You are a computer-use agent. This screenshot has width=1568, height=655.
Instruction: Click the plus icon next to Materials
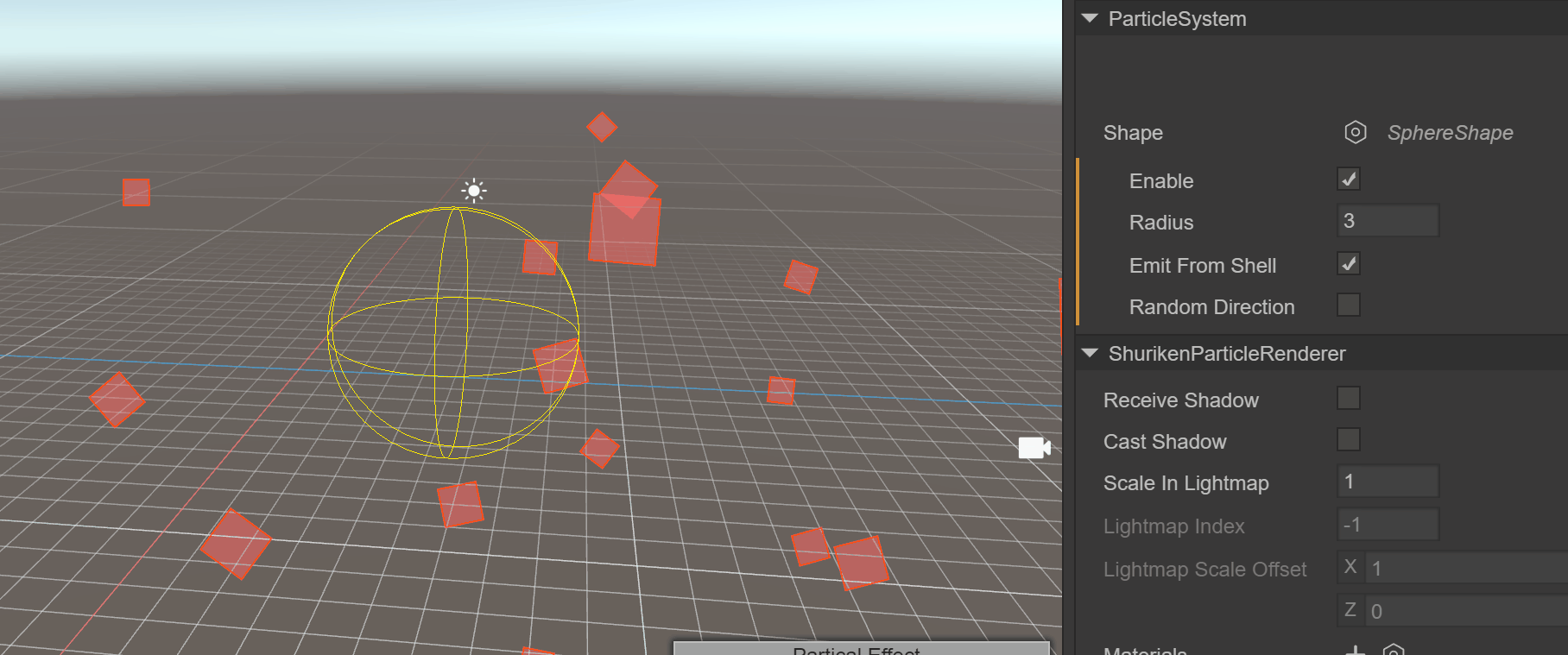pos(1355,650)
